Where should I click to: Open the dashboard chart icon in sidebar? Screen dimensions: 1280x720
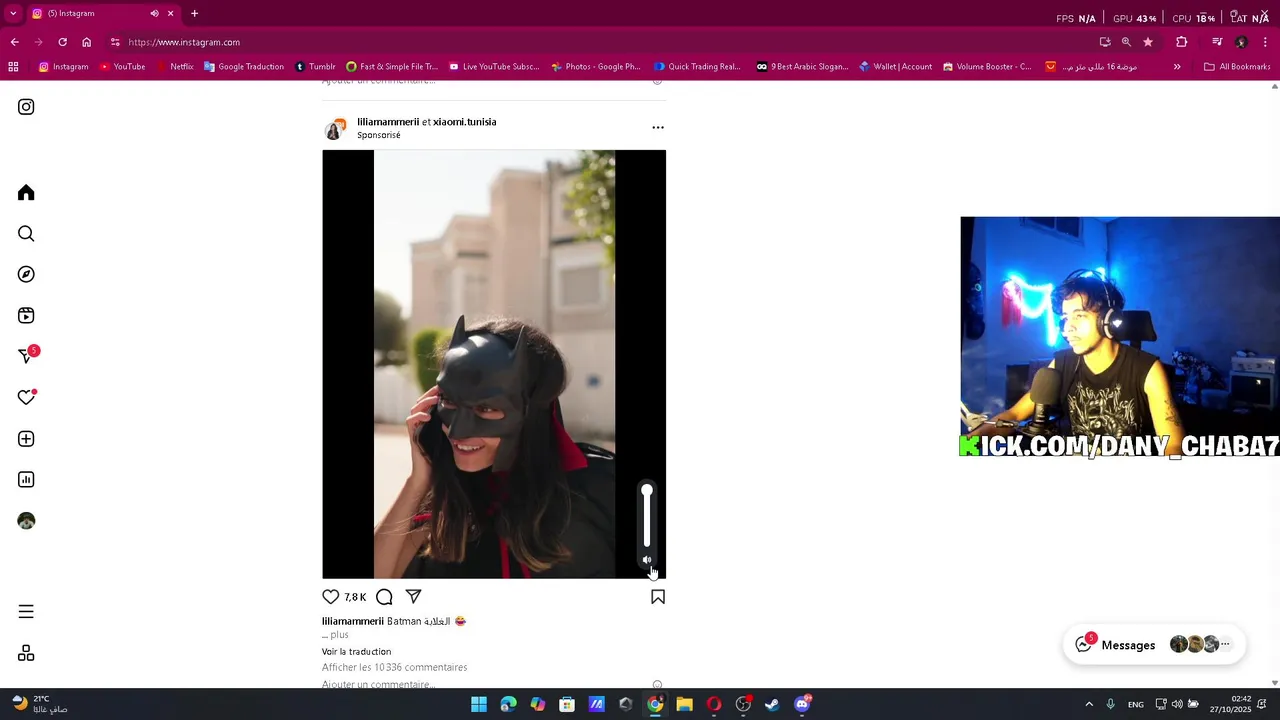point(26,480)
